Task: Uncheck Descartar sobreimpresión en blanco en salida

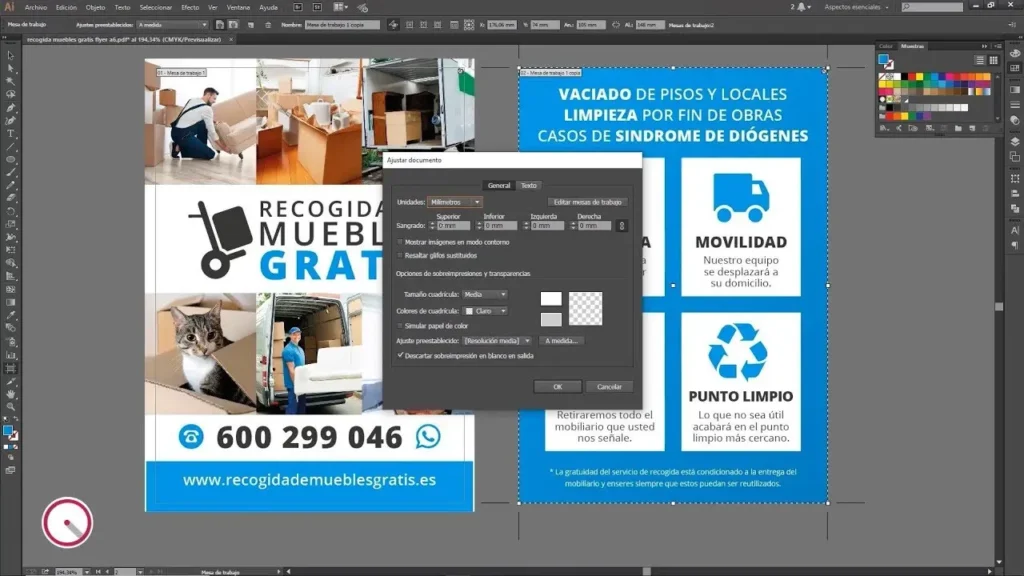Action: pos(401,355)
